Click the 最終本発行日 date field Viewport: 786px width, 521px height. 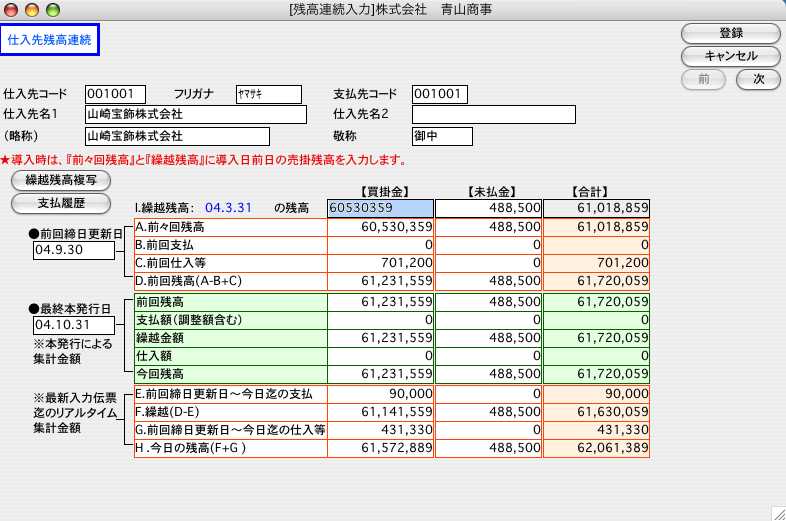pyautogui.click(x=73, y=325)
